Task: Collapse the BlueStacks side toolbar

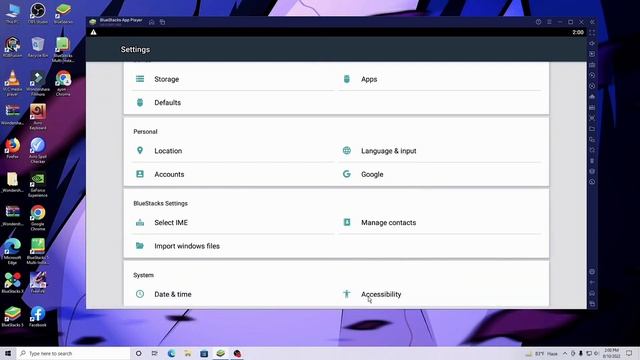Action: click(x=592, y=22)
